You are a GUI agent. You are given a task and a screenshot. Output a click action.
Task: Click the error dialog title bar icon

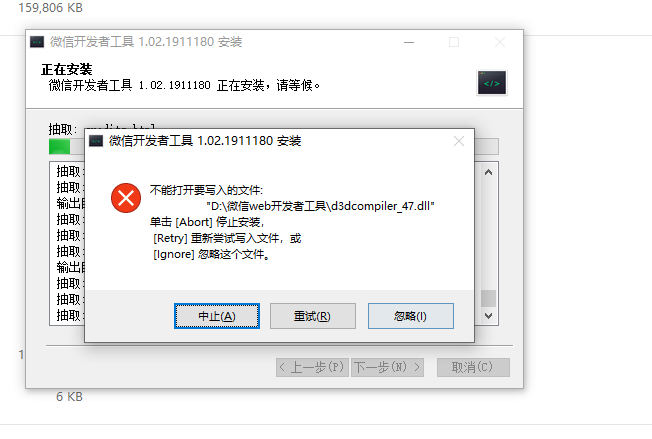96,141
